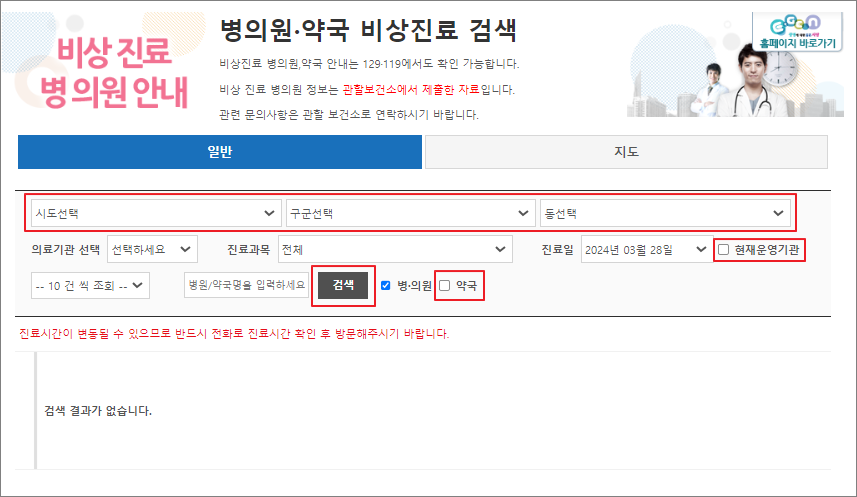Click the 병의원·약국 비상진료 검색 heading
This screenshot has width=857, height=497.
tap(368, 30)
